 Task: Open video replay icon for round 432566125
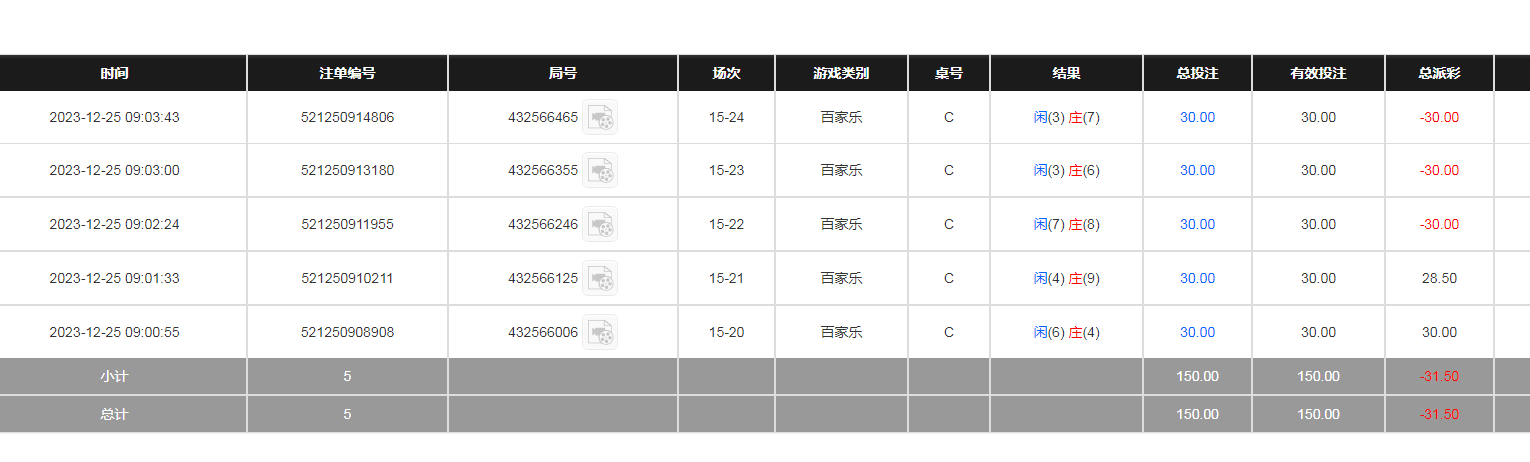(x=600, y=278)
